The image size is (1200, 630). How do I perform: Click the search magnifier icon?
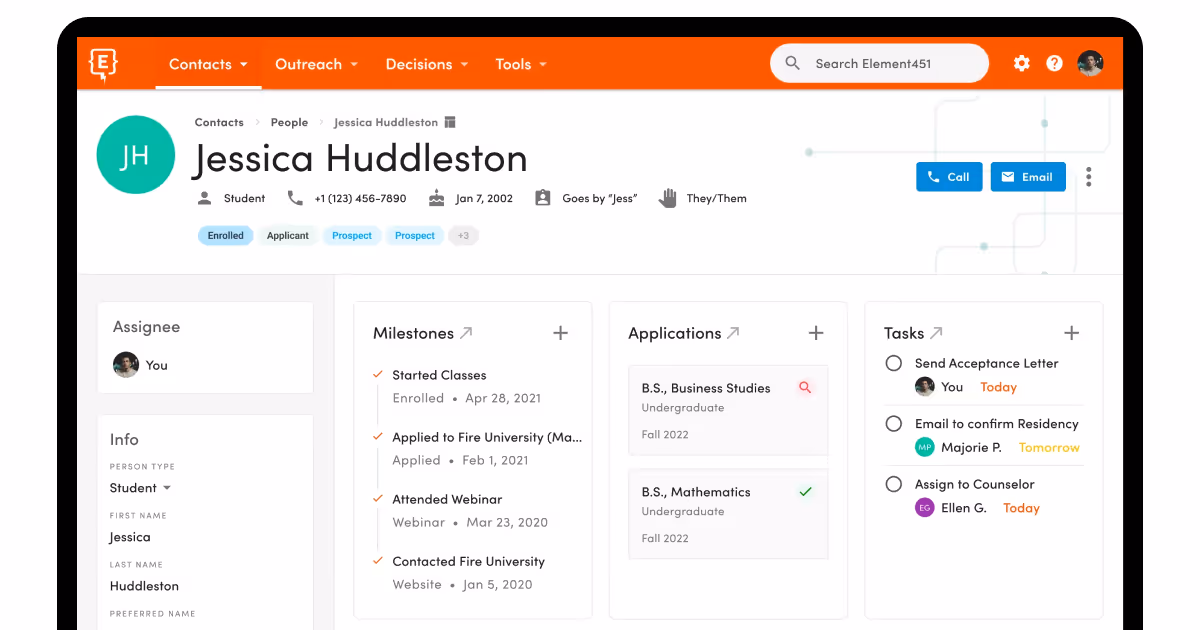[x=793, y=64]
